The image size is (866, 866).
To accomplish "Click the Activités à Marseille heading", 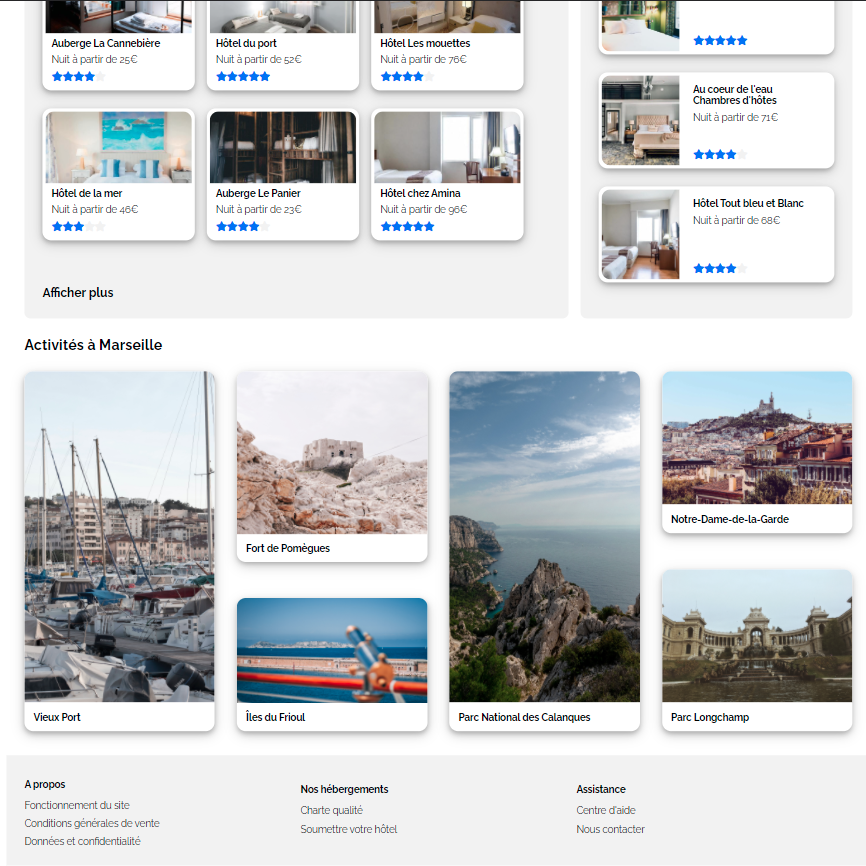I will (x=93, y=345).
